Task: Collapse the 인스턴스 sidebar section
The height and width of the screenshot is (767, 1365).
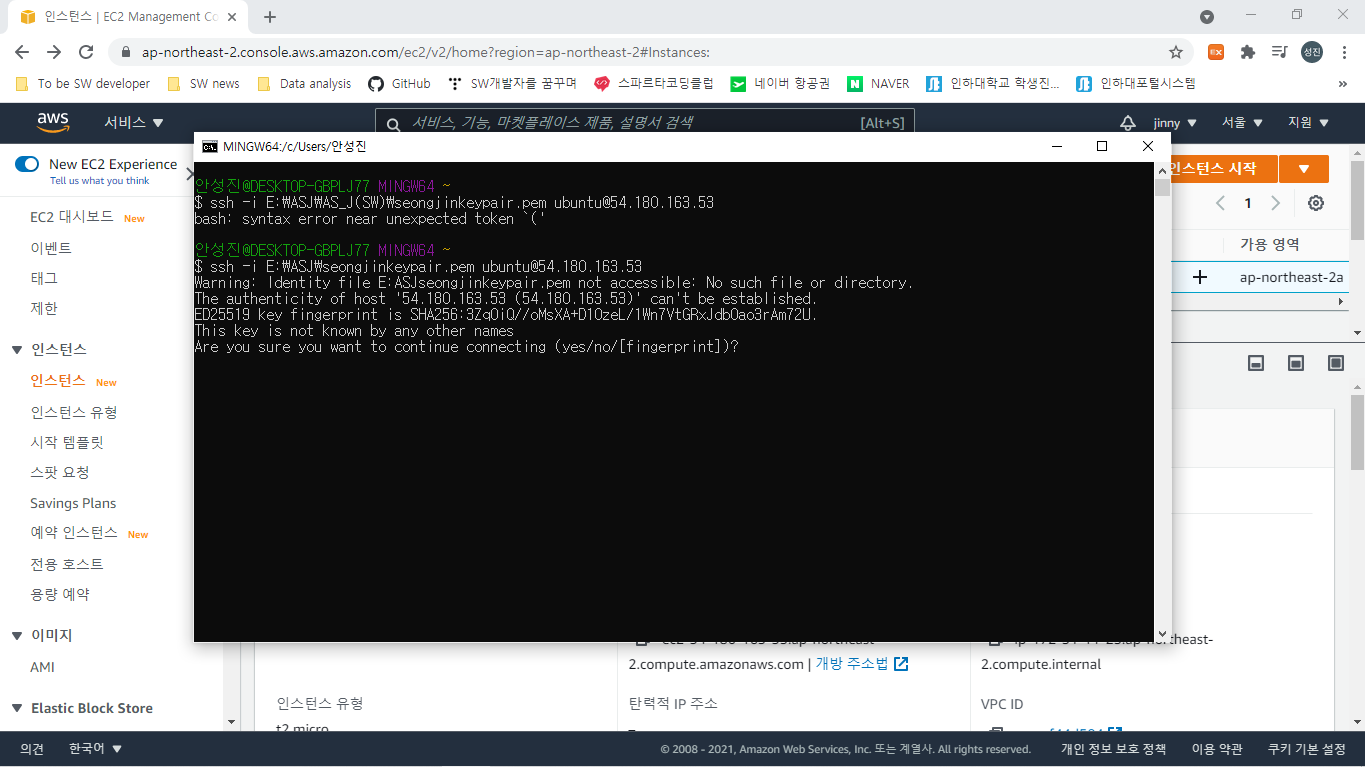Action: pos(17,350)
